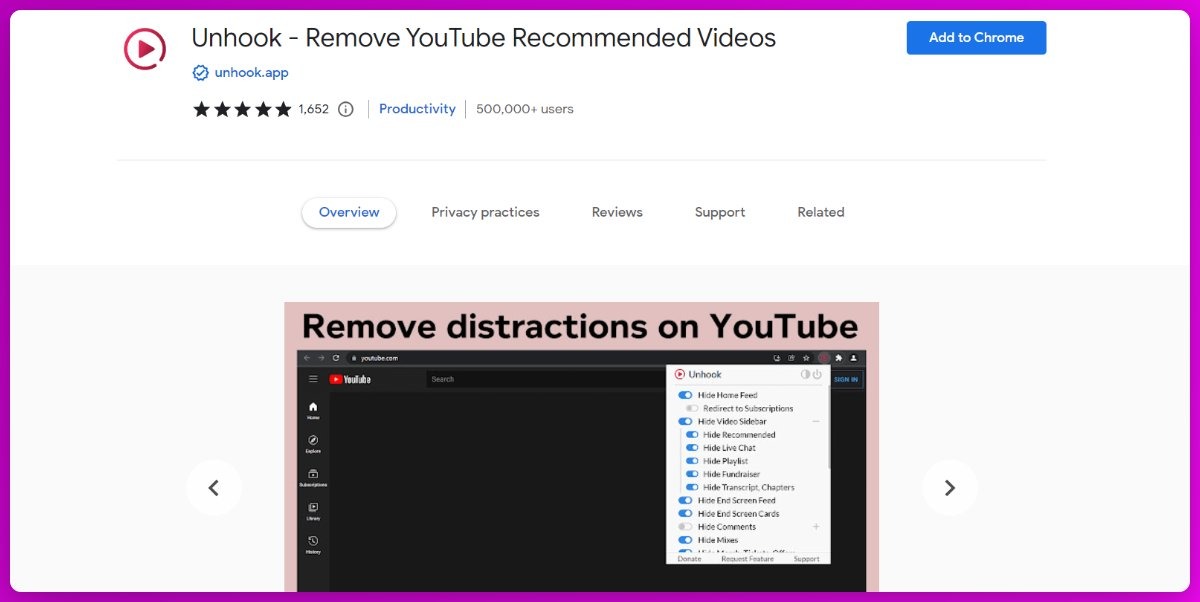
Task: Click the previous screenshot arrow
Action: pos(214,487)
